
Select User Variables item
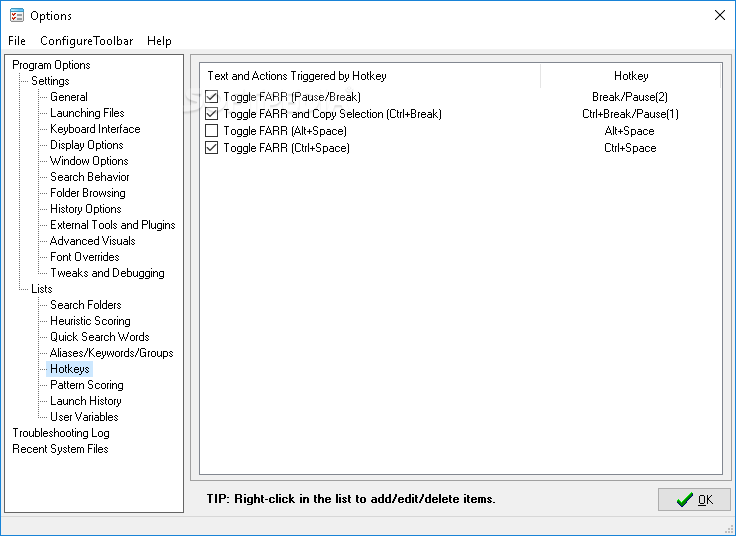tap(84, 417)
